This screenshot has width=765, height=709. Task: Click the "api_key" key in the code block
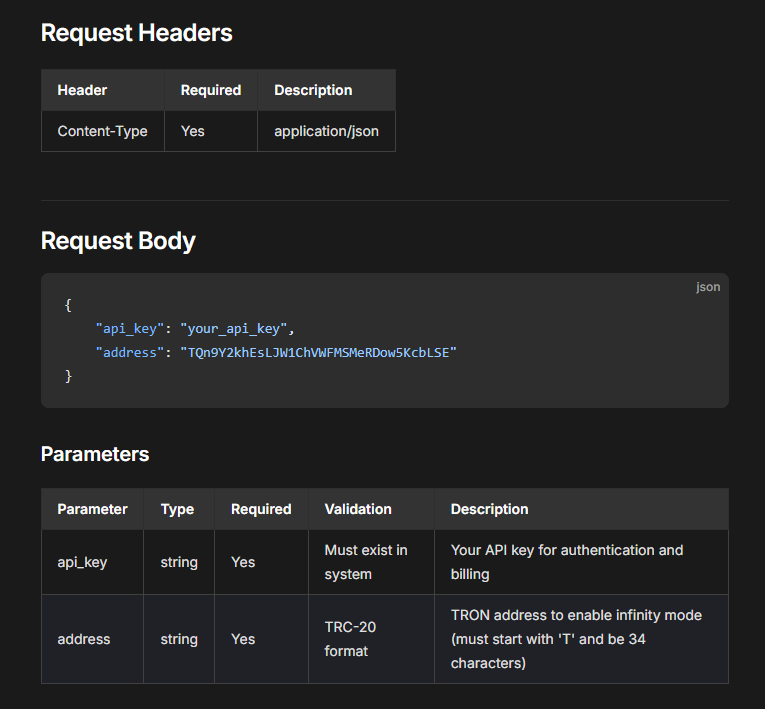[x=126, y=328]
